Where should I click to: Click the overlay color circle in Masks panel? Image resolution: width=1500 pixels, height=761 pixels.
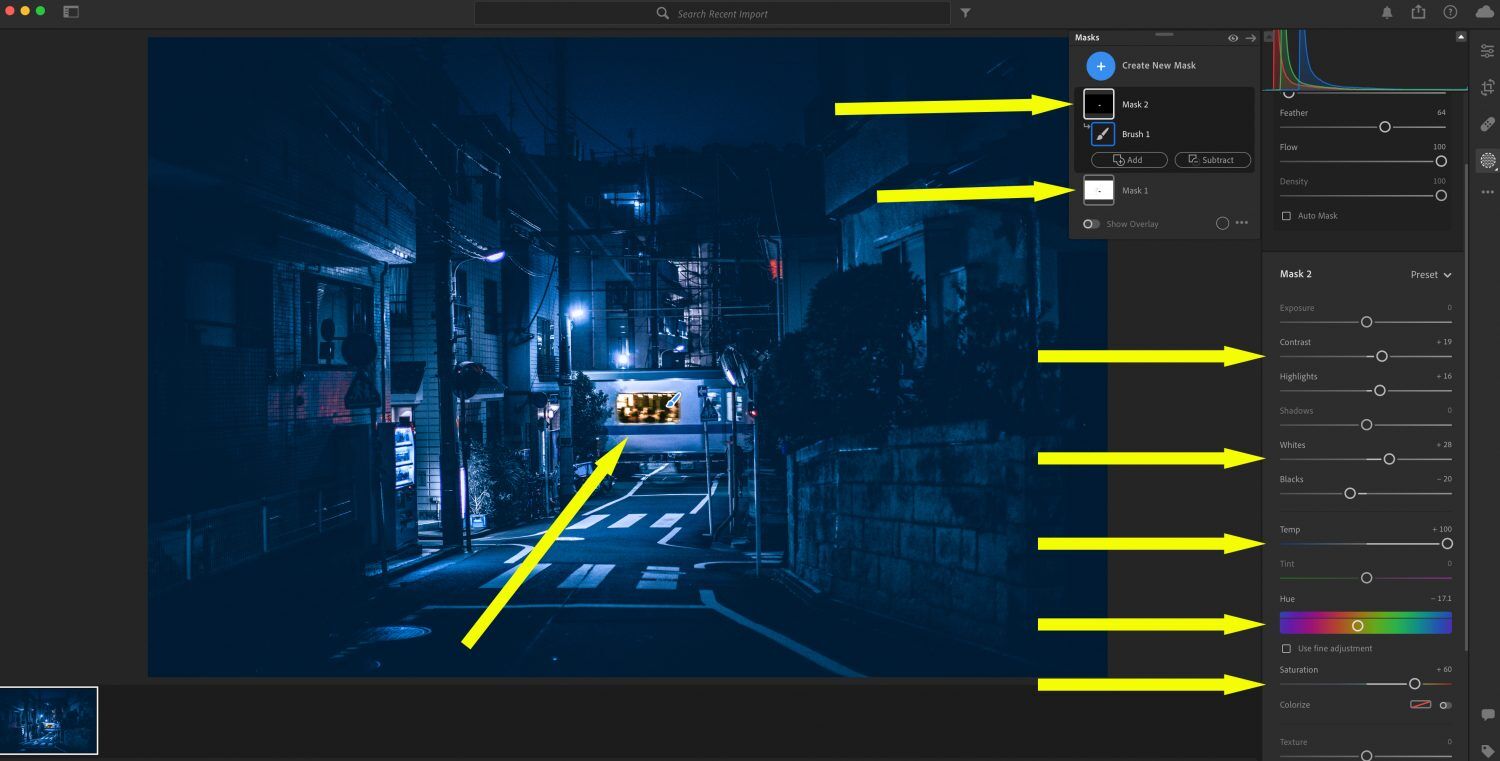coord(1222,223)
